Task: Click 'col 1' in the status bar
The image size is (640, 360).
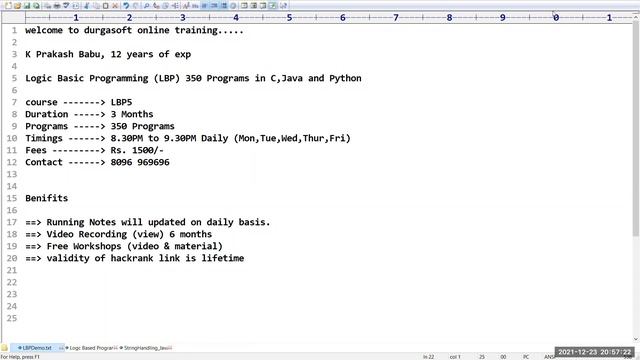Action: [455, 357]
